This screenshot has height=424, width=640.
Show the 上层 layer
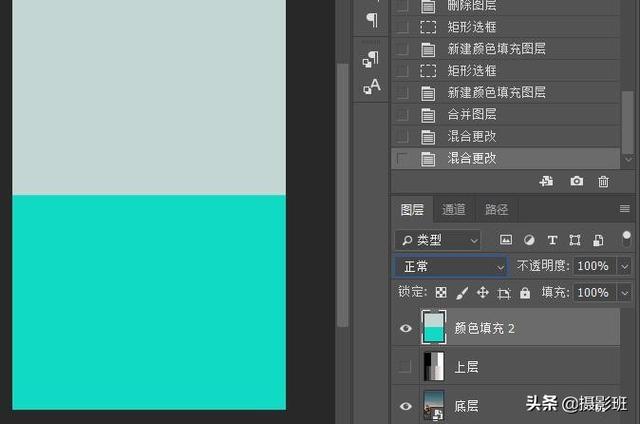click(x=404, y=366)
